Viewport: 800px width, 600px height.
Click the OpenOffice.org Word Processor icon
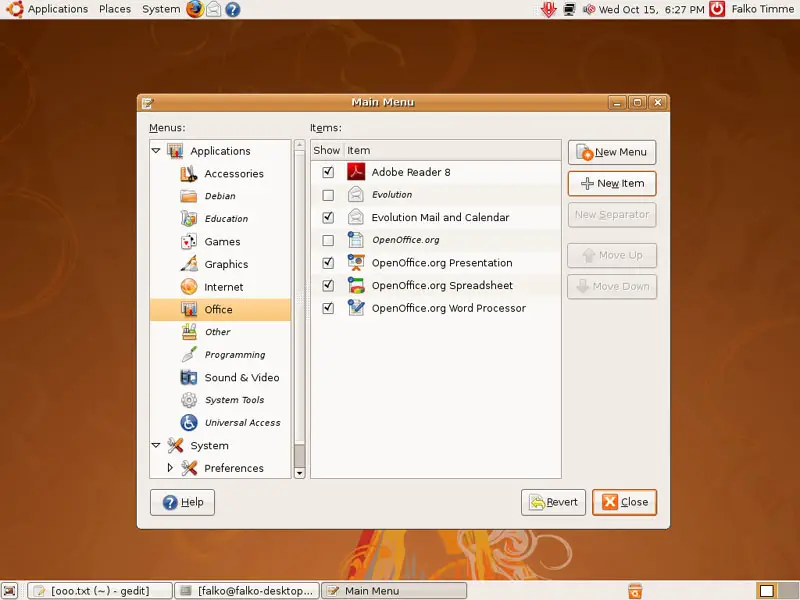coord(356,308)
